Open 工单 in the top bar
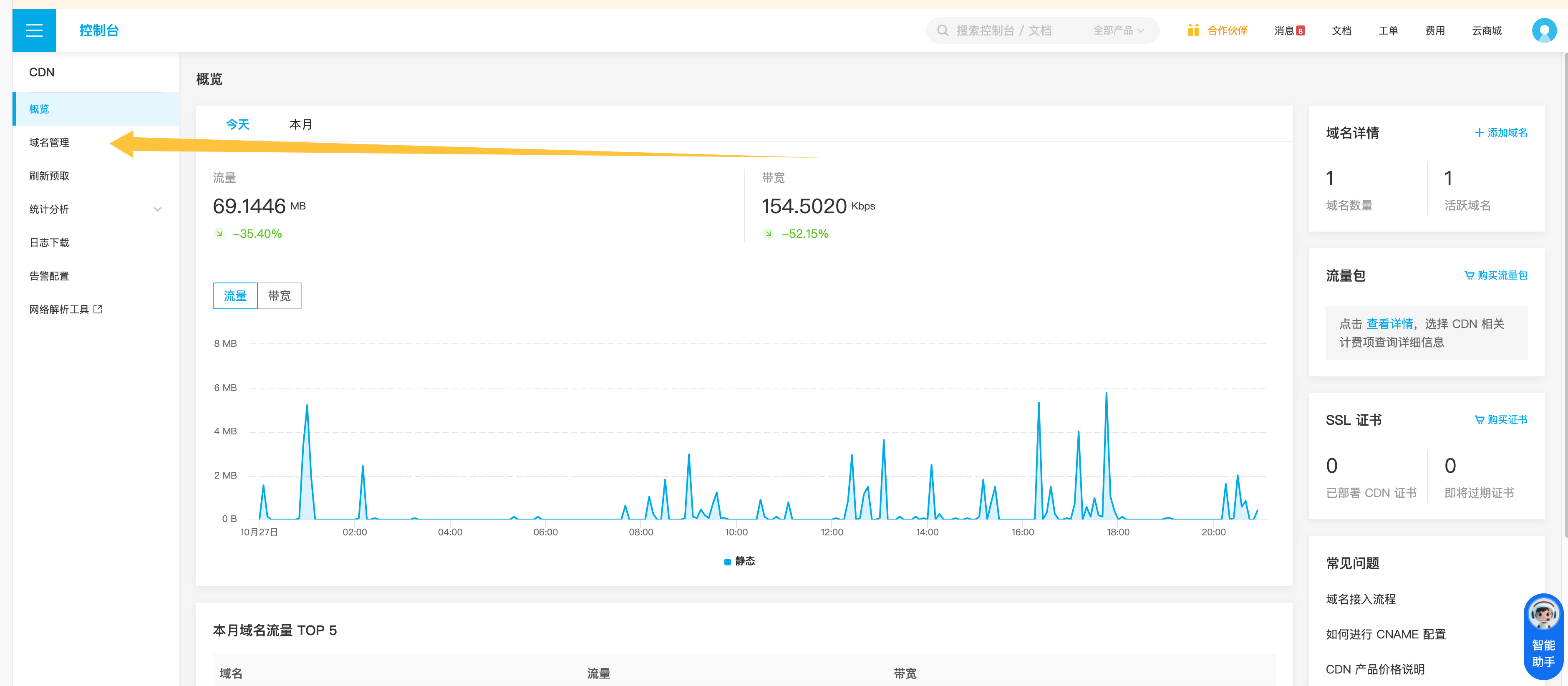 (1388, 30)
